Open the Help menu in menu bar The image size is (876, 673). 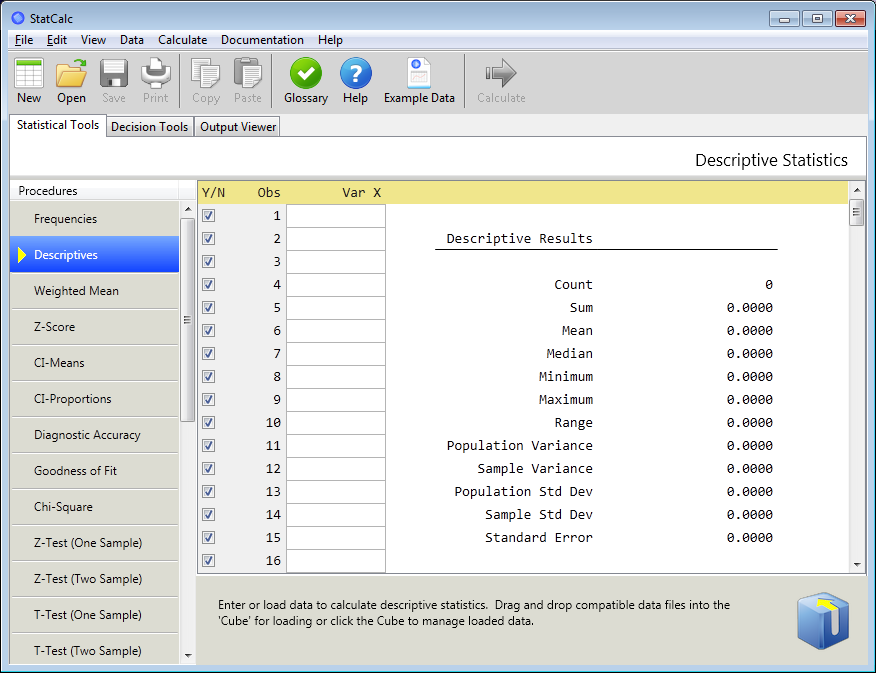point(330,40)
